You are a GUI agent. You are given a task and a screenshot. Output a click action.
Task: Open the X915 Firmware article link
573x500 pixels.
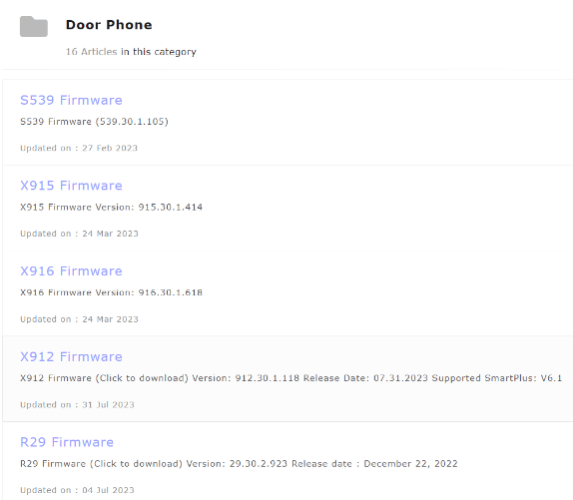coord(71,186)
